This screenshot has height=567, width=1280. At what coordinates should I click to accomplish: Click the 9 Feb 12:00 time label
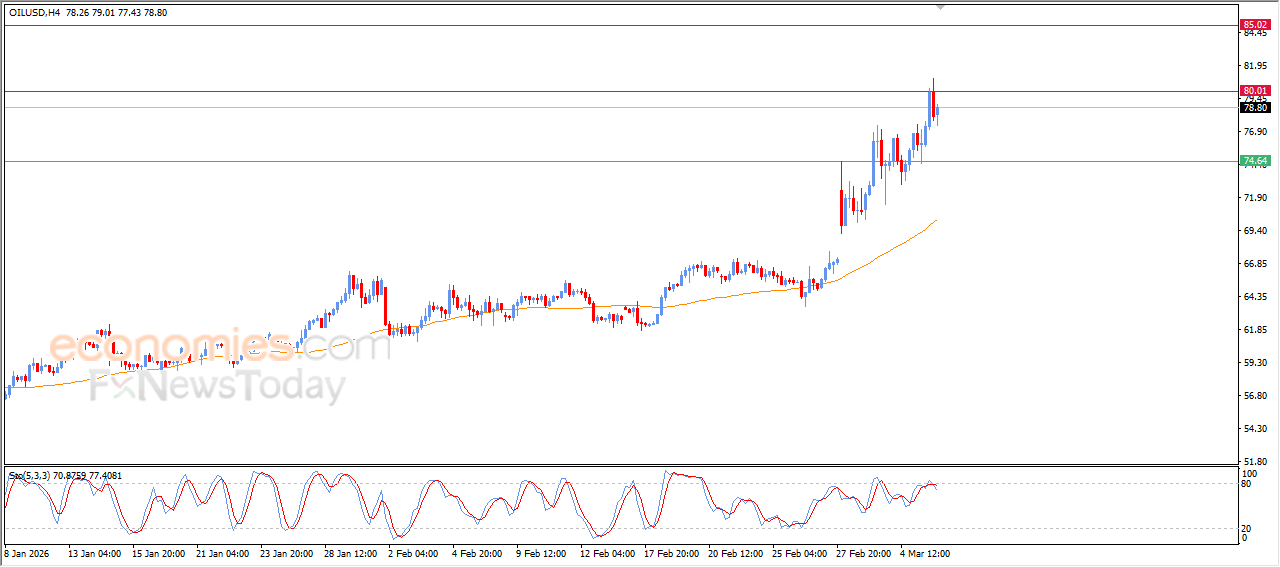pyautogui.click(x=541, y=552)
